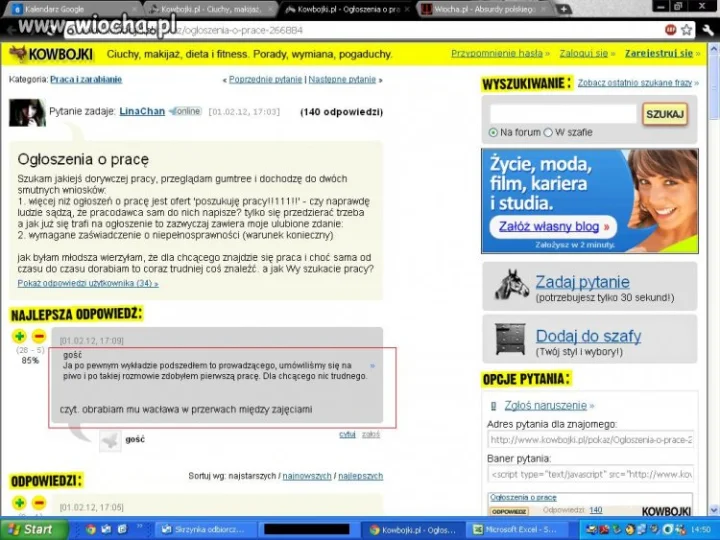Switch to Wiocha.pl Absurdy tab
This screenshot has width=720, height=540.
pyautogui.click(x=484, y=9)
